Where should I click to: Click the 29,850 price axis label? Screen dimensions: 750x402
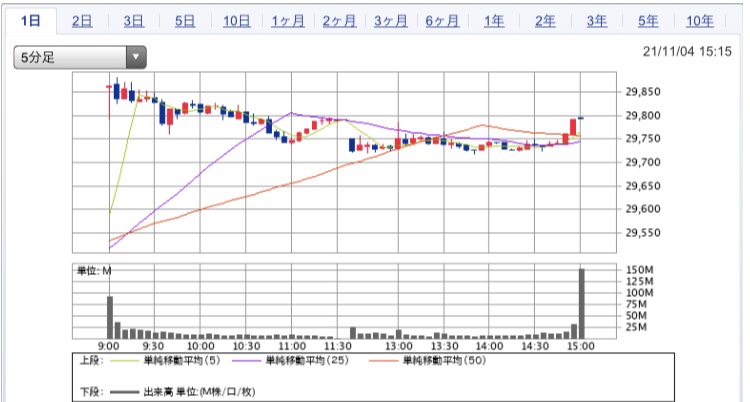(643, 92)
